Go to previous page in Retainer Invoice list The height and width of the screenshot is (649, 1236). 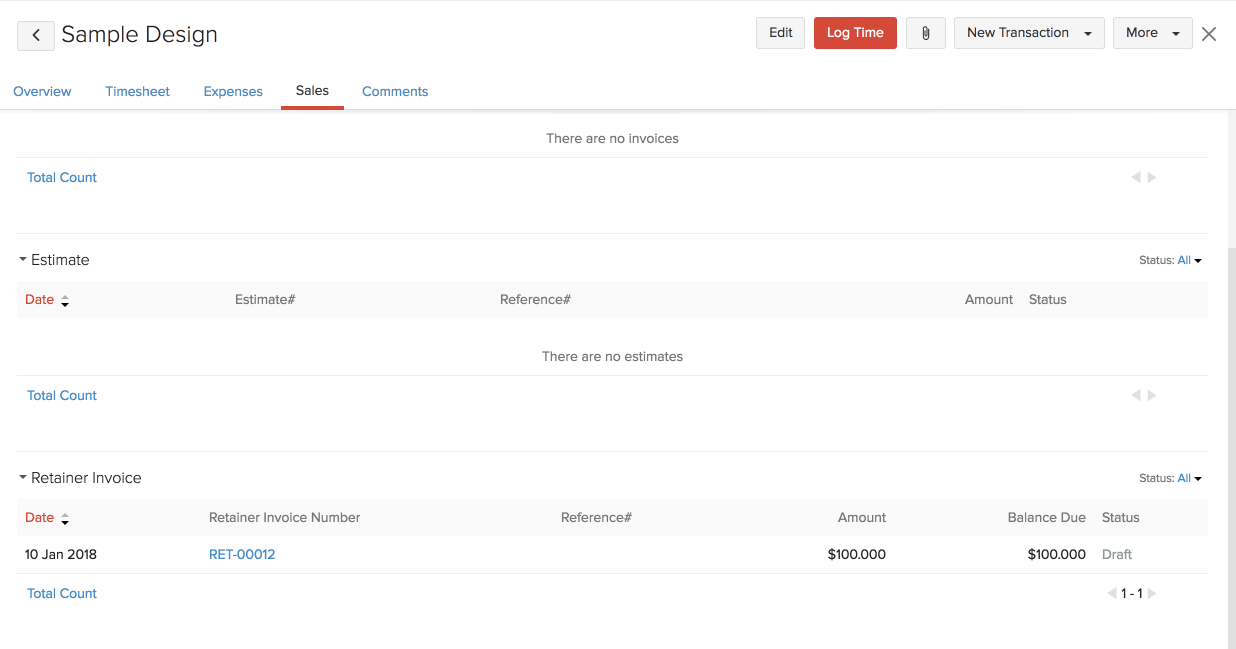1112,594
